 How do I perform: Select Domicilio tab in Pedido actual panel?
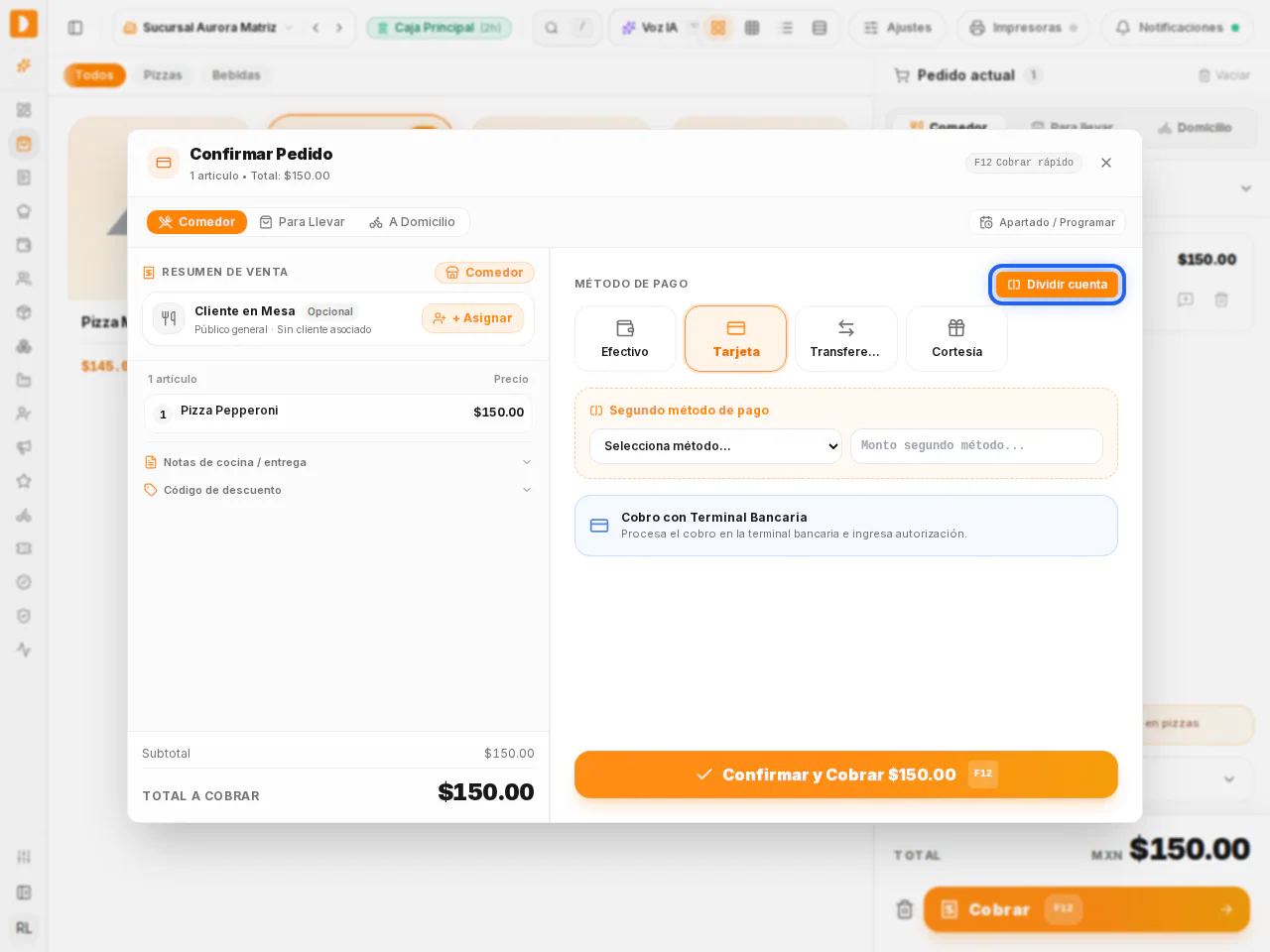point(1195,128)
